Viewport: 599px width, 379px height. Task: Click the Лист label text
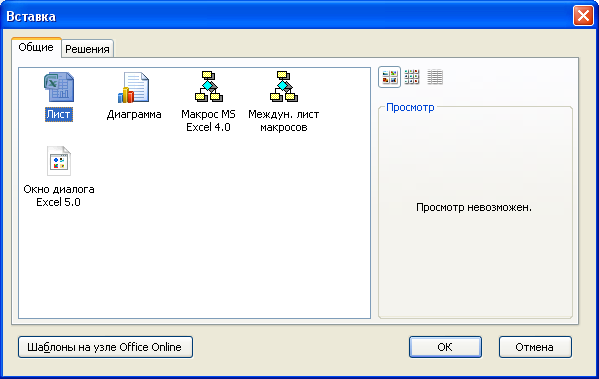coord(59,114)
